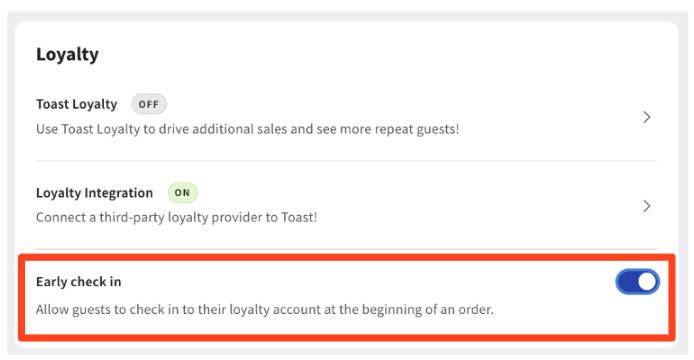Image resolution: width=694 pixels, height=360 pixels.
Task: Open Toast Loyalty via its right chevron
Action: point(647,117)
